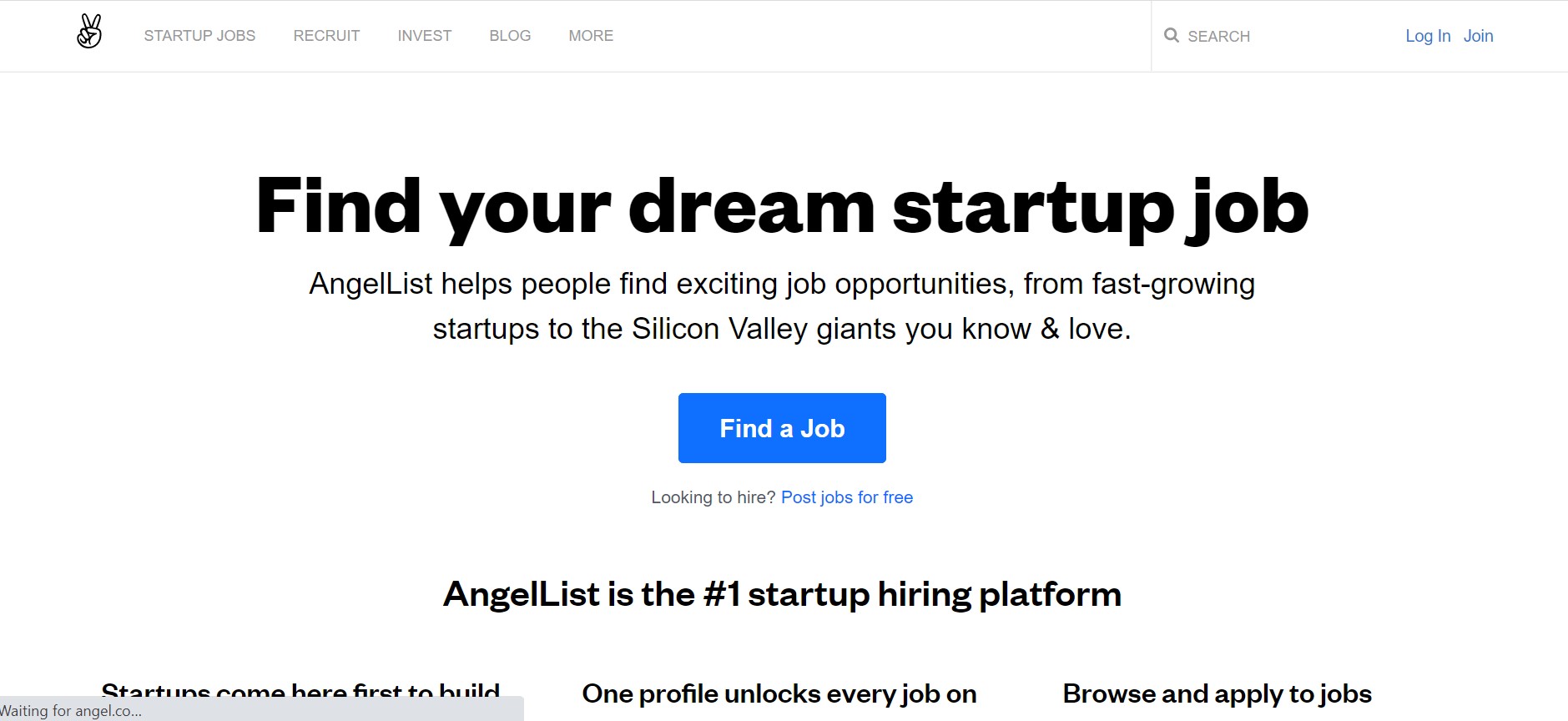Click the Join link

(1478, 36)
